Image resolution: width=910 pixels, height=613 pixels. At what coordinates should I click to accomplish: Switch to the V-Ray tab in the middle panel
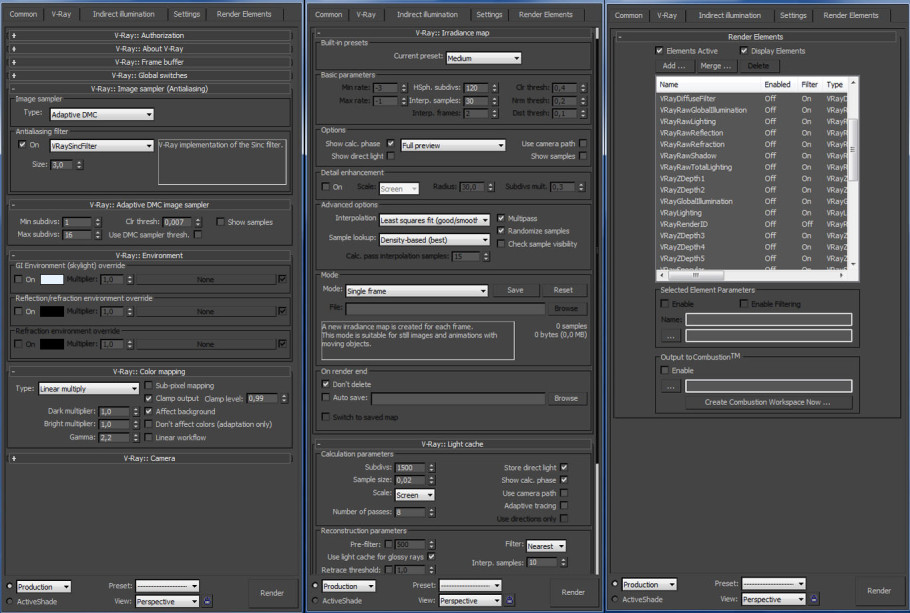[366, 15]
